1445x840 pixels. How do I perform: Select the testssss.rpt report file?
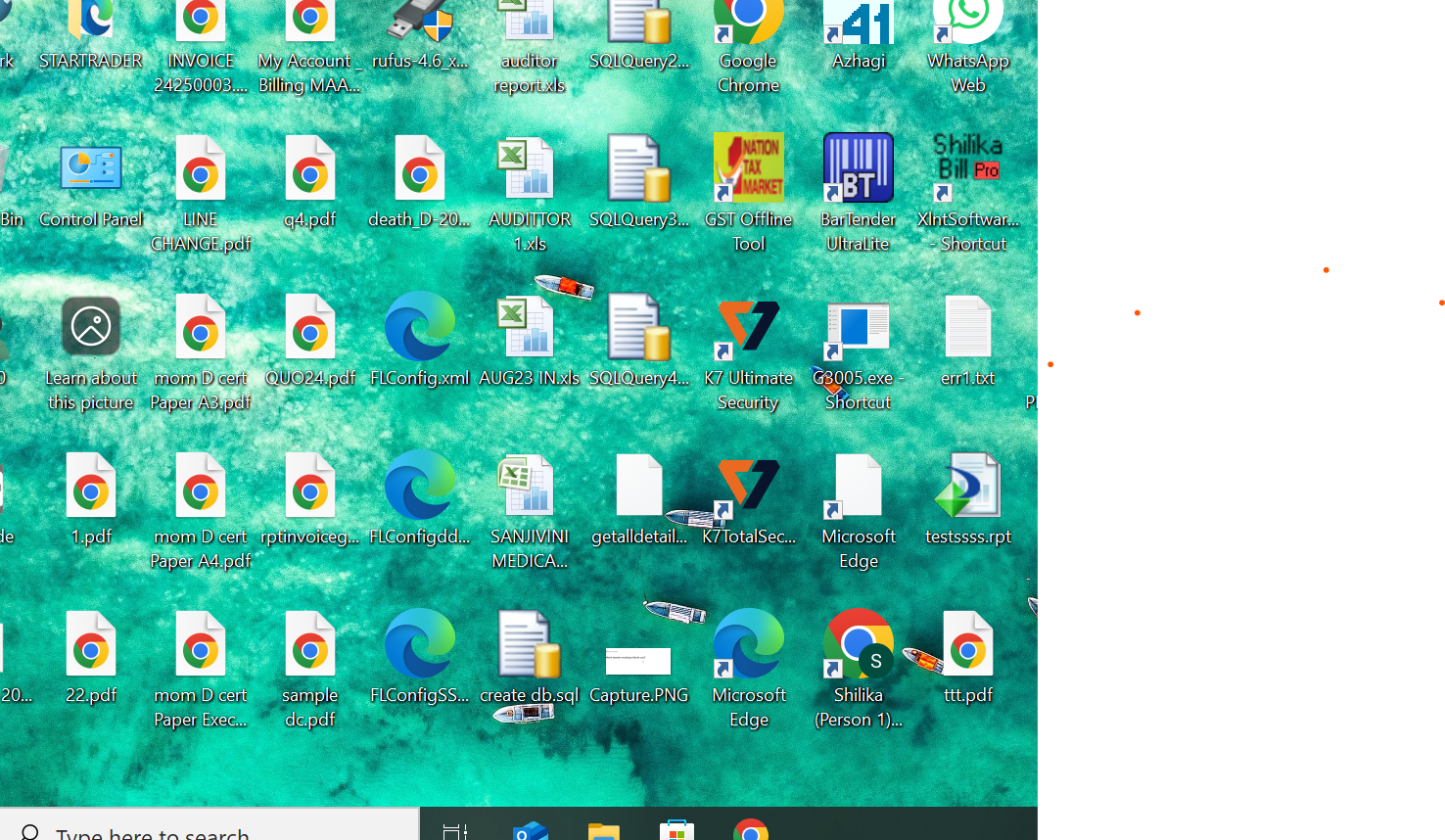[x=967, y=488]
